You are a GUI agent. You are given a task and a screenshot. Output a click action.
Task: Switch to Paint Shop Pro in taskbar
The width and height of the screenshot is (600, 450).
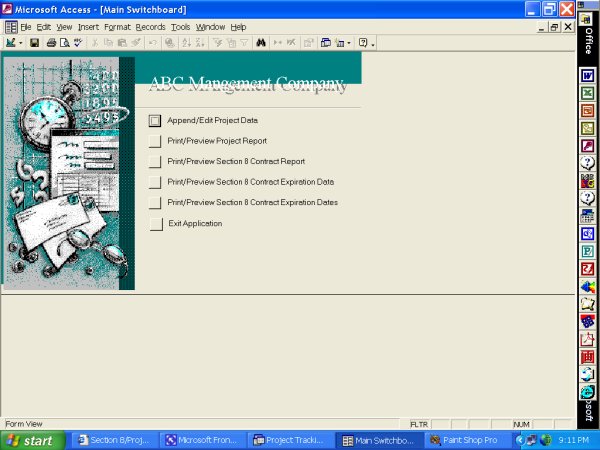462,440
